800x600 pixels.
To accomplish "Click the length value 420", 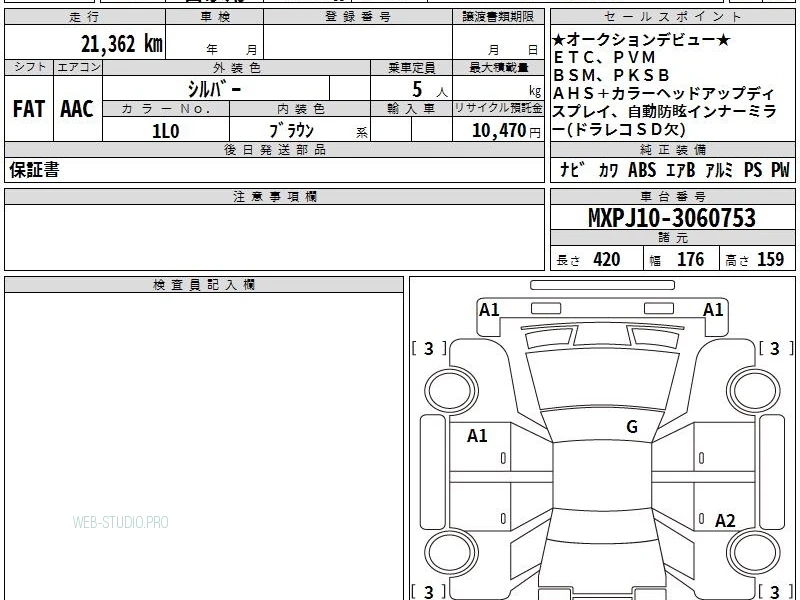I will pyautogui.click(x=607, y=260).
